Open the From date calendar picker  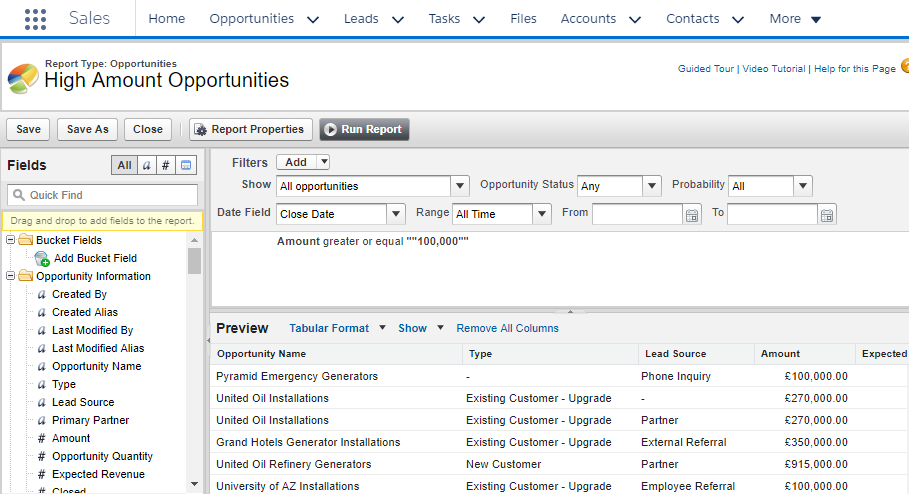692,215
